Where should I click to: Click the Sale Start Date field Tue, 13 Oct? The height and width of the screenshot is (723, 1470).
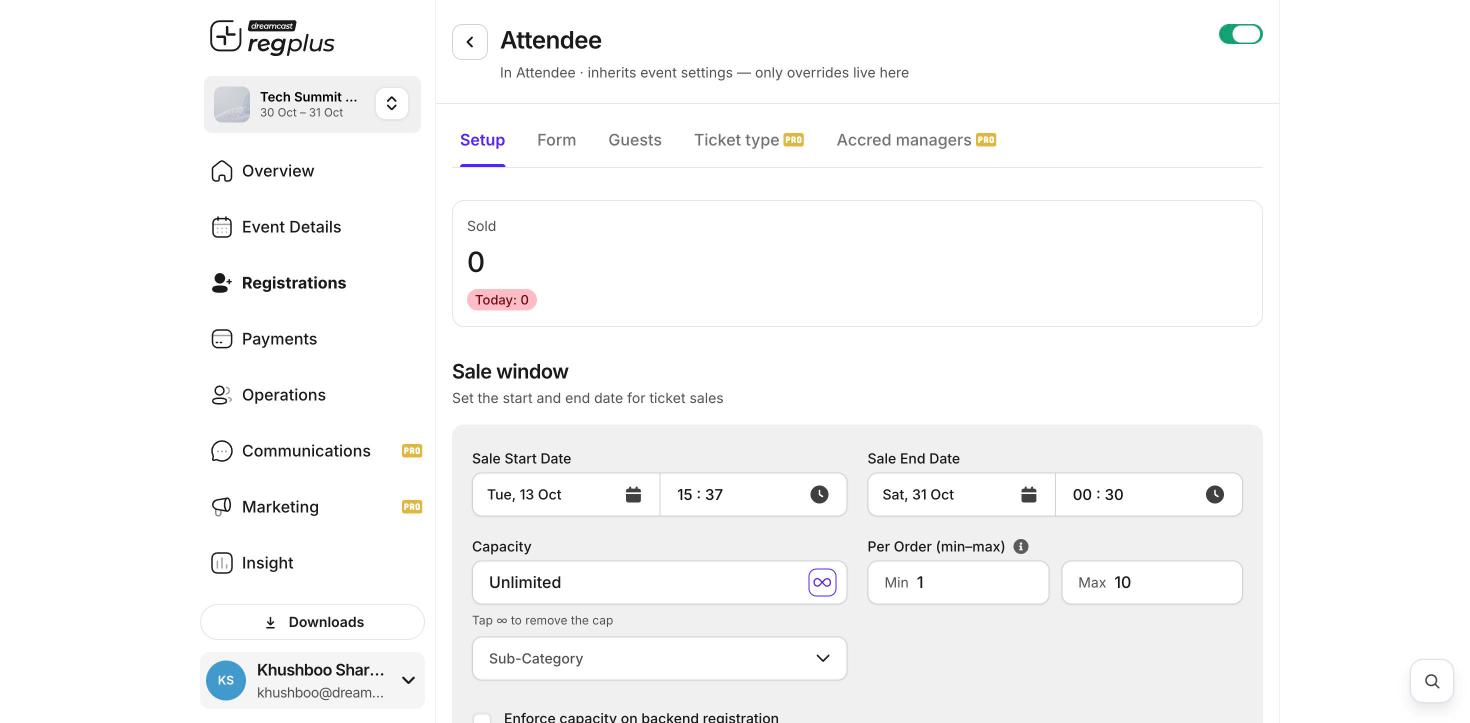(566, 495)
